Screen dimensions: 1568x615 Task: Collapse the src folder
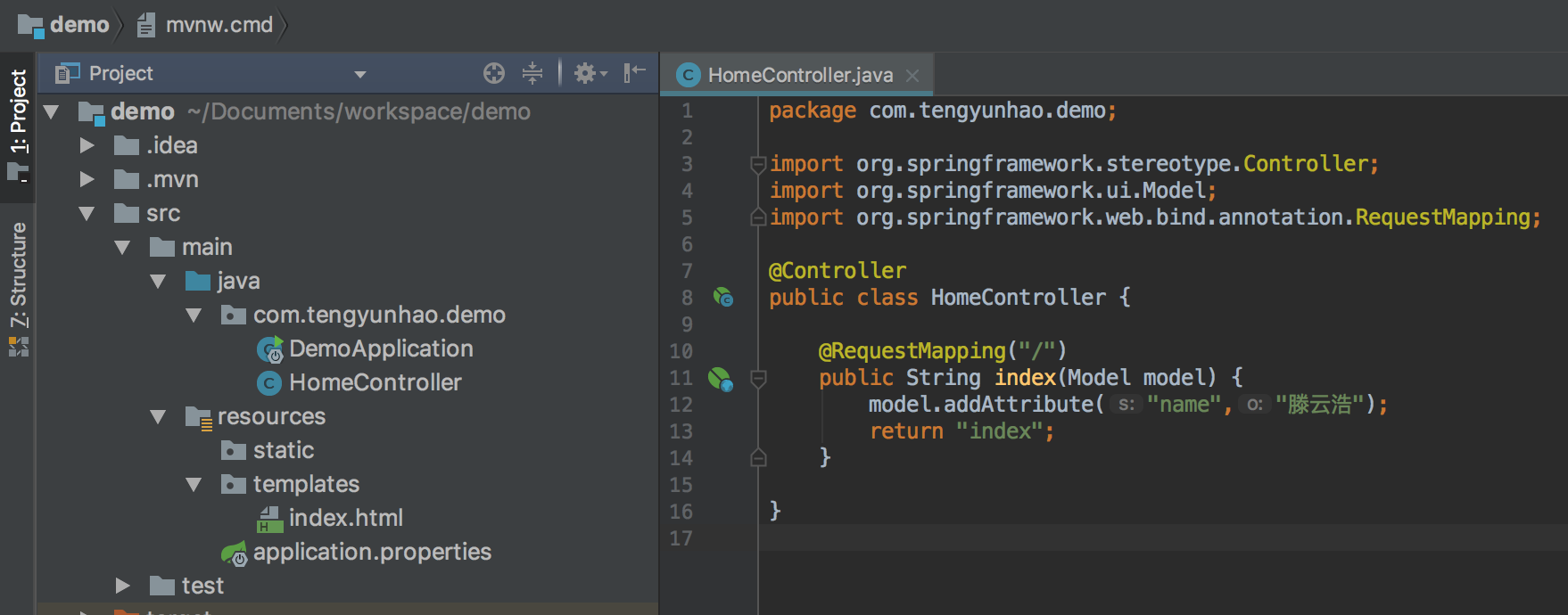tap(87, 214)
